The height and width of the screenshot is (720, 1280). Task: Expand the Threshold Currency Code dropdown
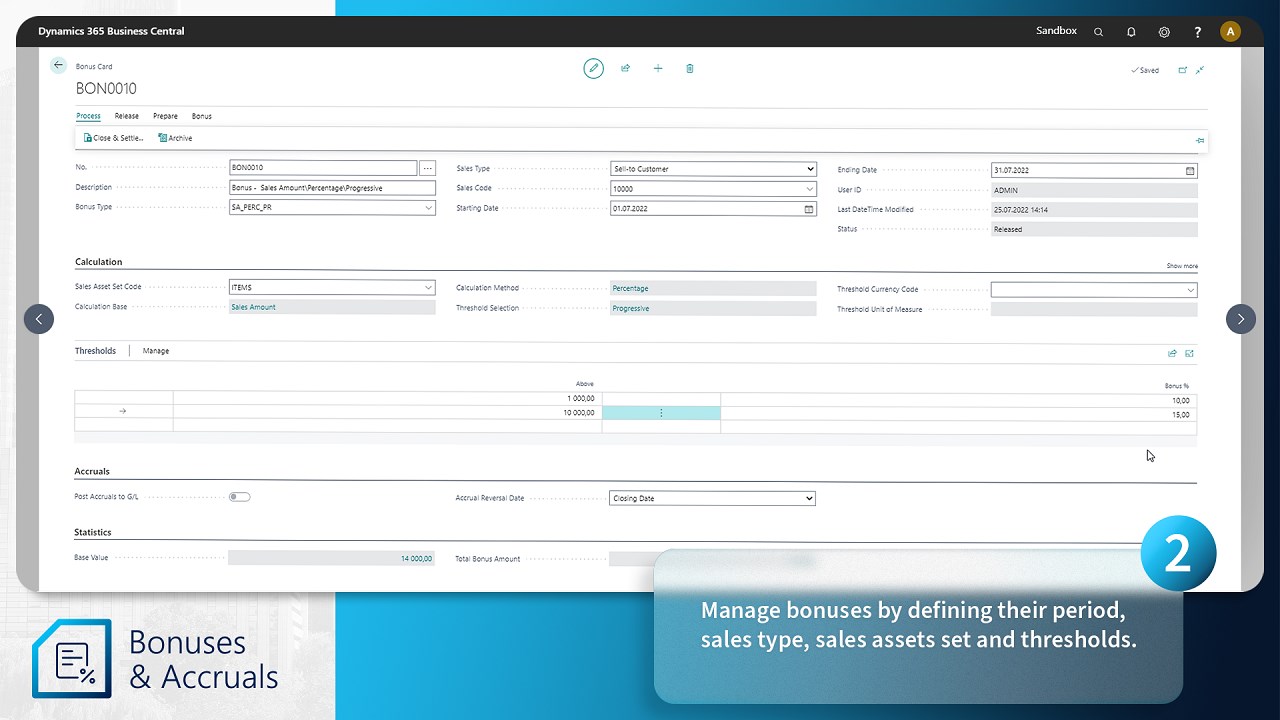click(x=1190, y=290)
